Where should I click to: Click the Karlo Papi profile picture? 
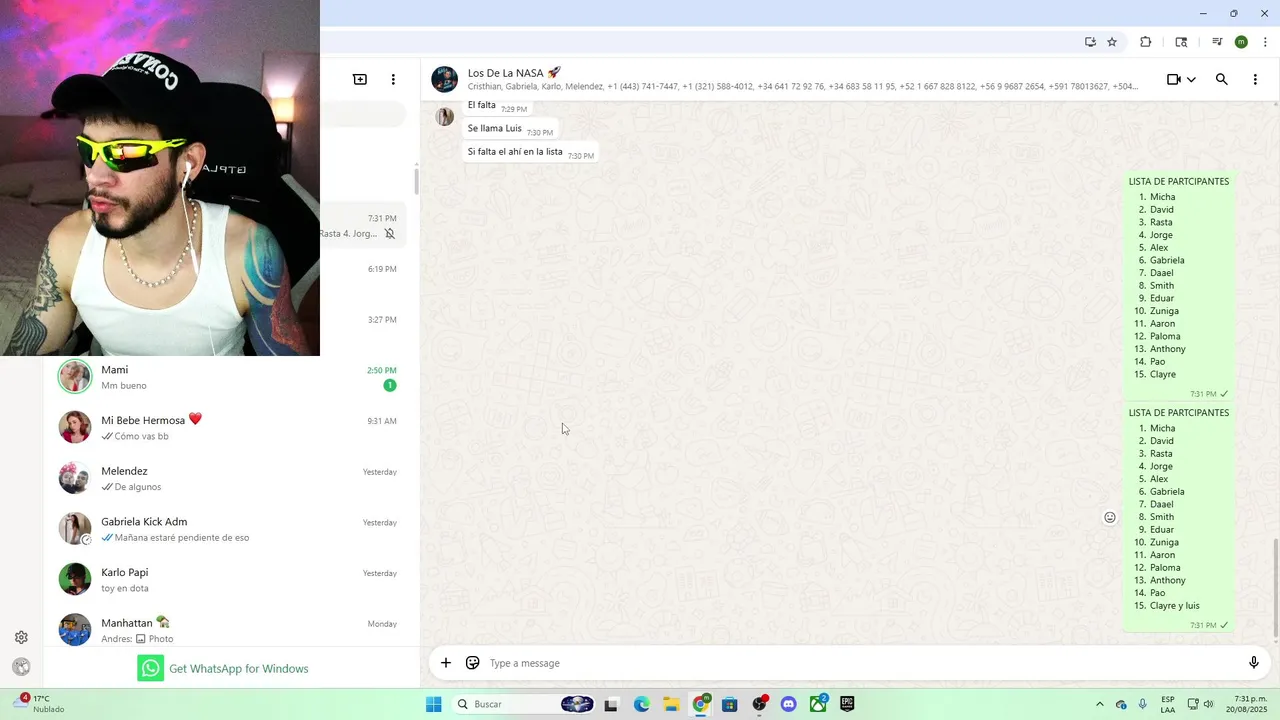coord(75,579)
